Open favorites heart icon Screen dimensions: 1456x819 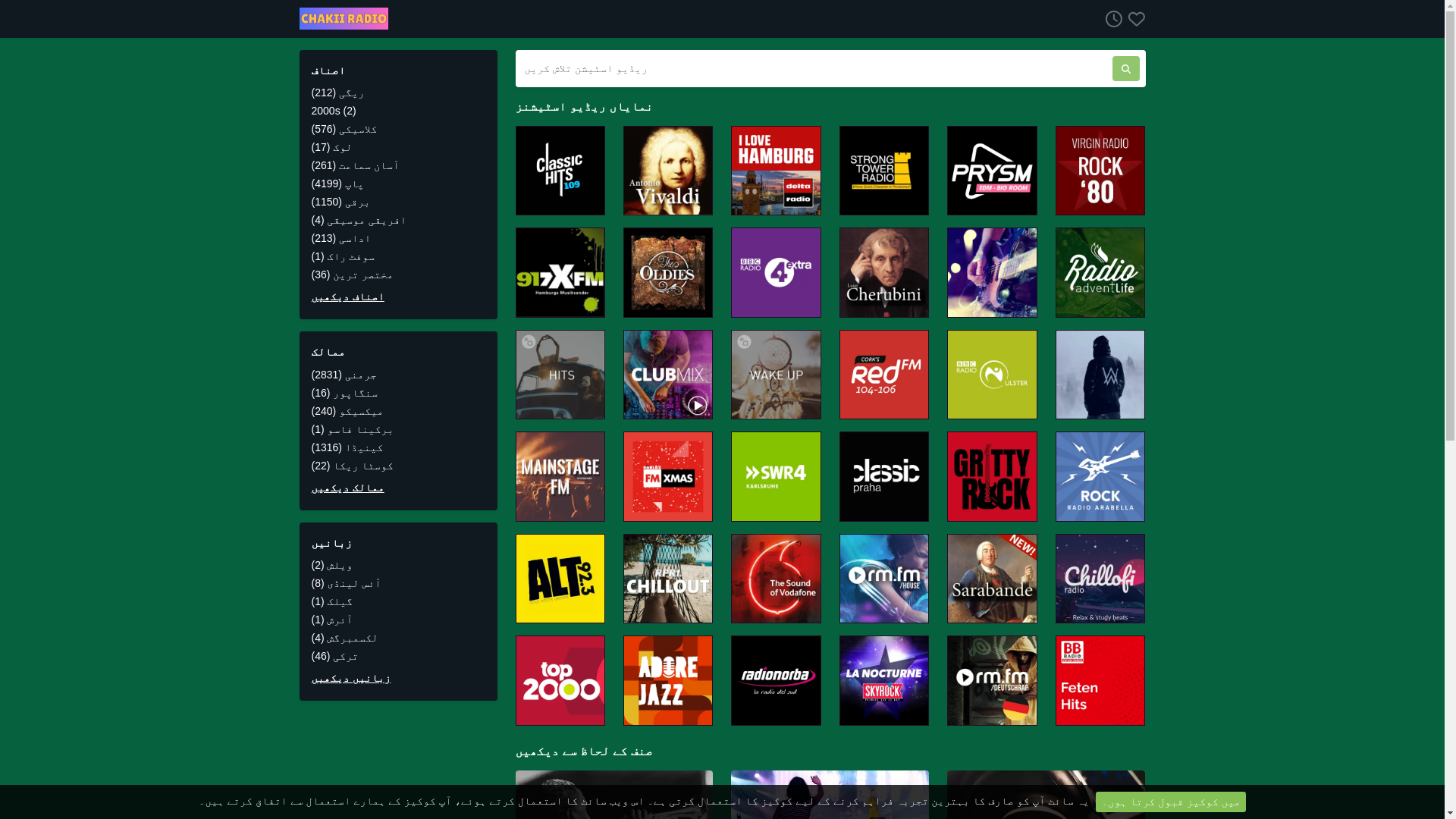pos(1136,19)
